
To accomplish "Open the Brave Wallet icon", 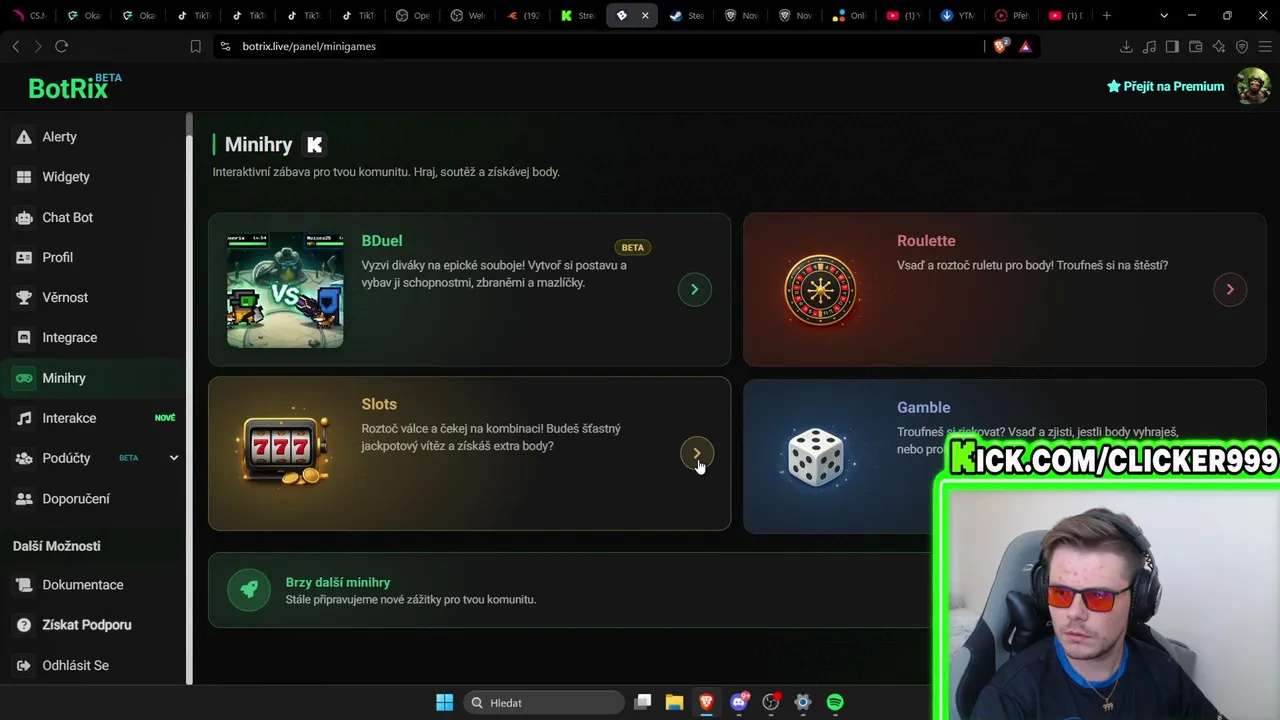I will point(1195,46).
